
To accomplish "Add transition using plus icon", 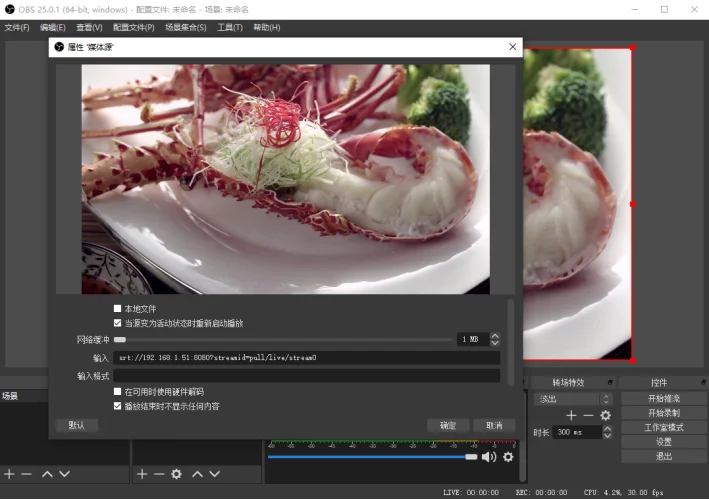I will tap(571, 415).
